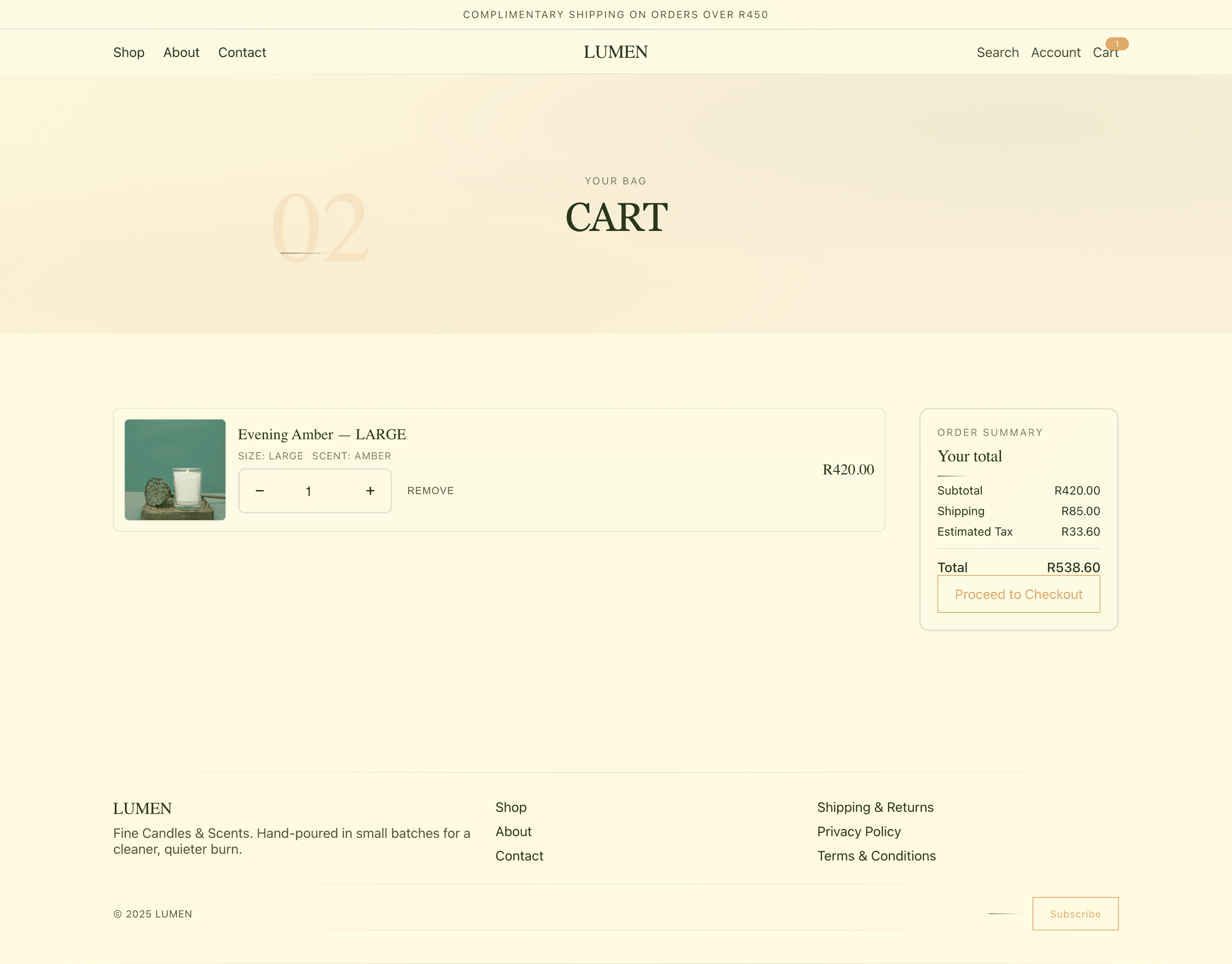Open the Cart with the item badge
Screen dimensions: 1232x964
(1105, 52)
